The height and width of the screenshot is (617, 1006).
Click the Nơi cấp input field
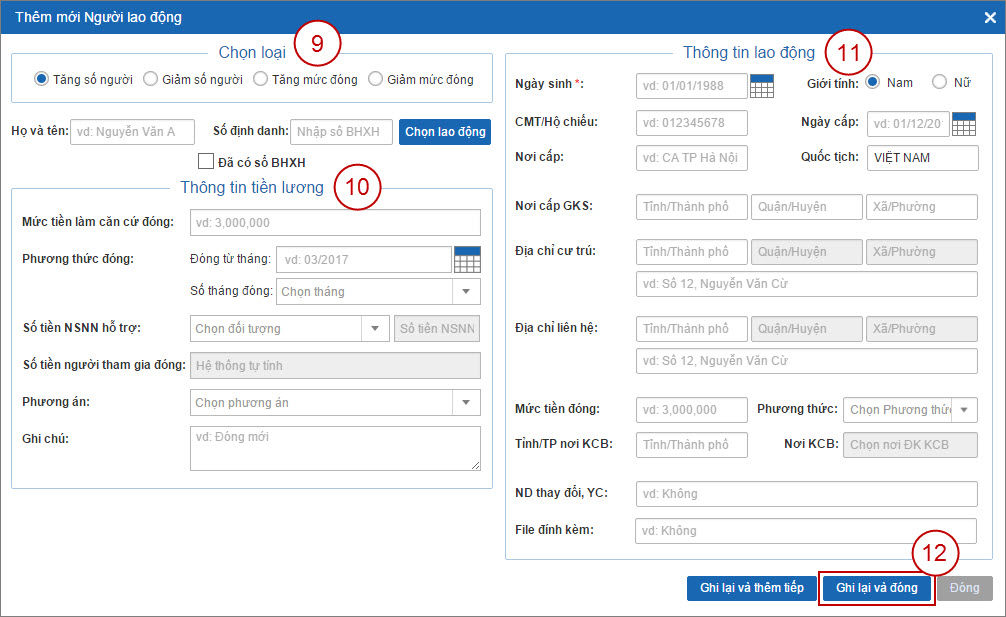point(692,158)
